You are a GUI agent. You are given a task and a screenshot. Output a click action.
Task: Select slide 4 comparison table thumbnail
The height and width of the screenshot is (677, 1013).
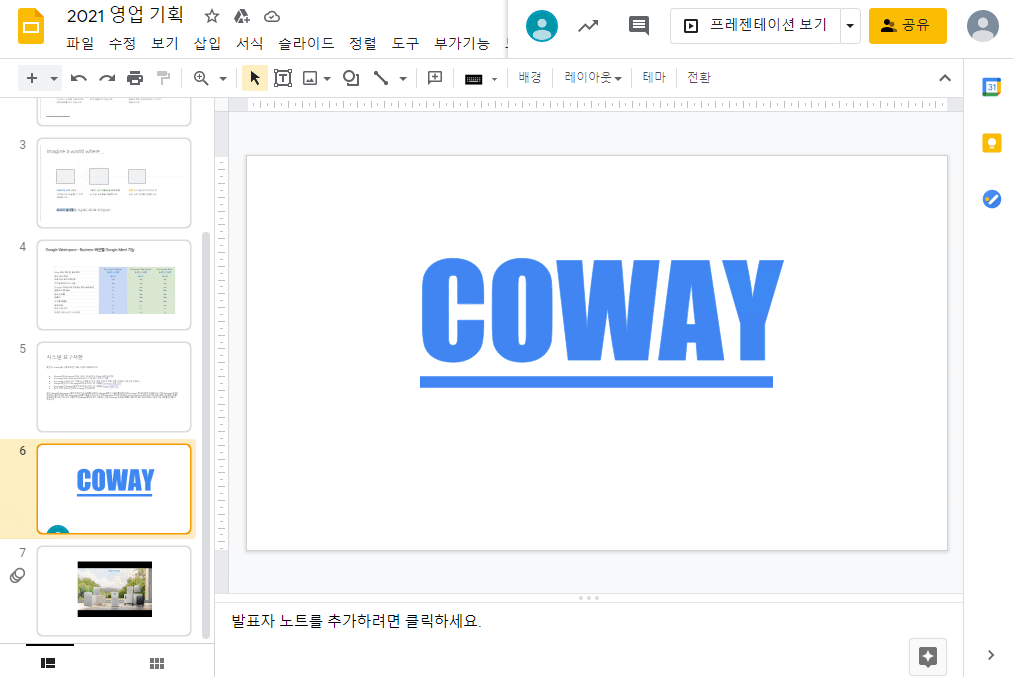point(114,285)
